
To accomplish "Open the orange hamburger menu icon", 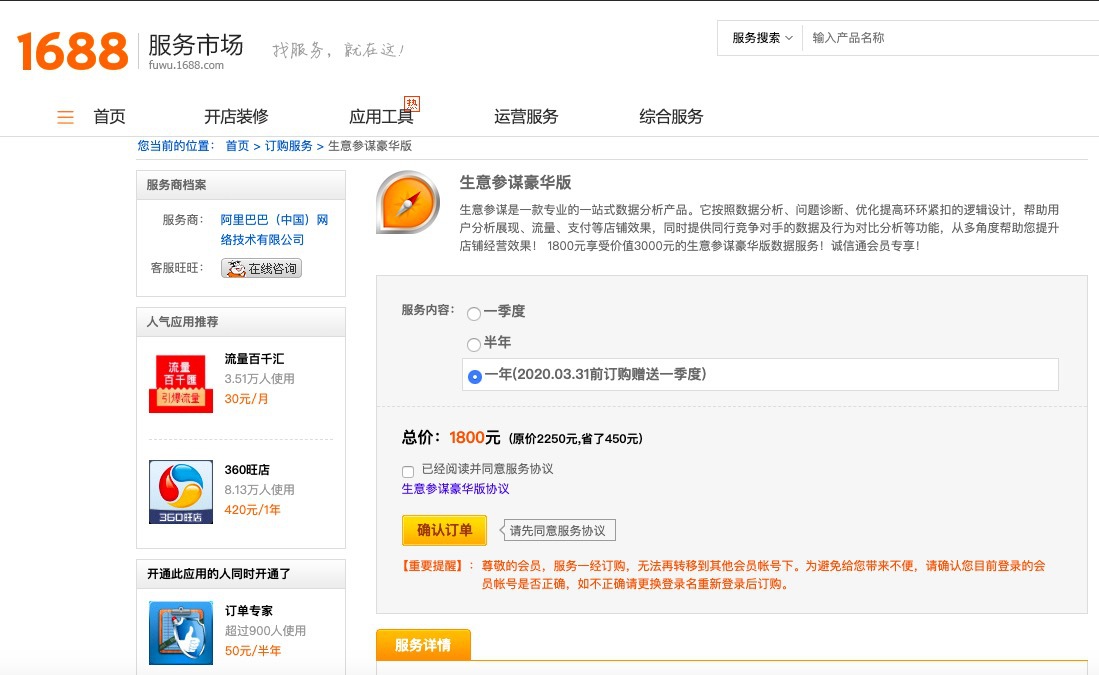I will tap(65, 117).
